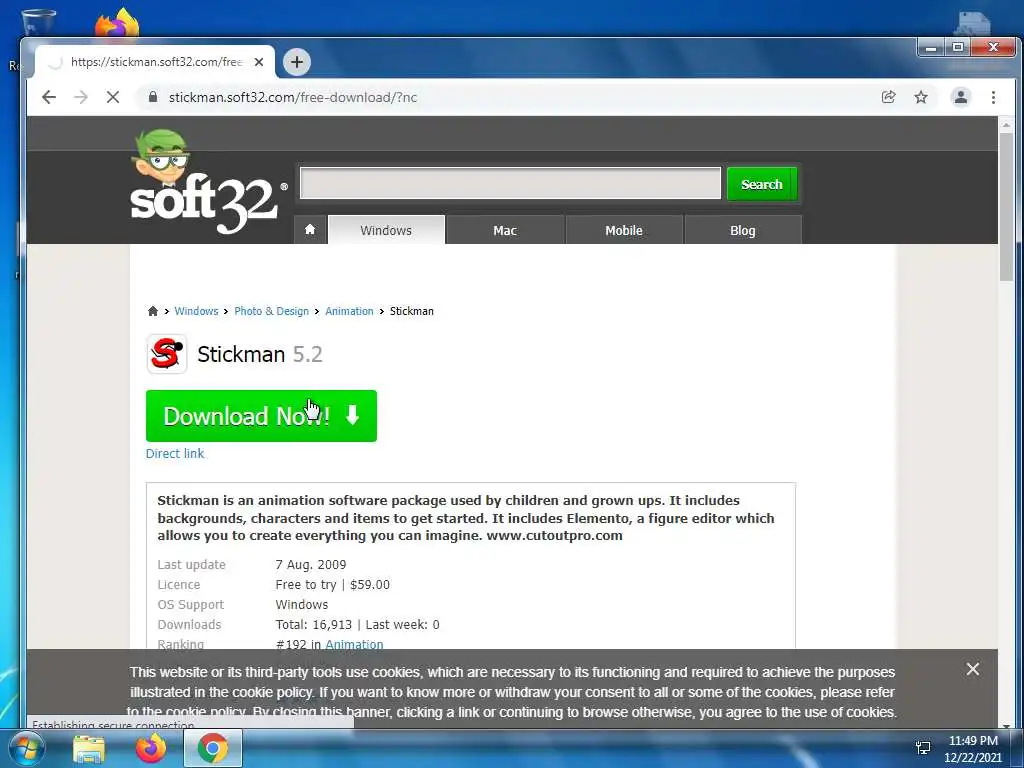Screen dimensions: 1024x768
Task: Click the page vertical scrollbar thumb
Action: coord(1006,206)
